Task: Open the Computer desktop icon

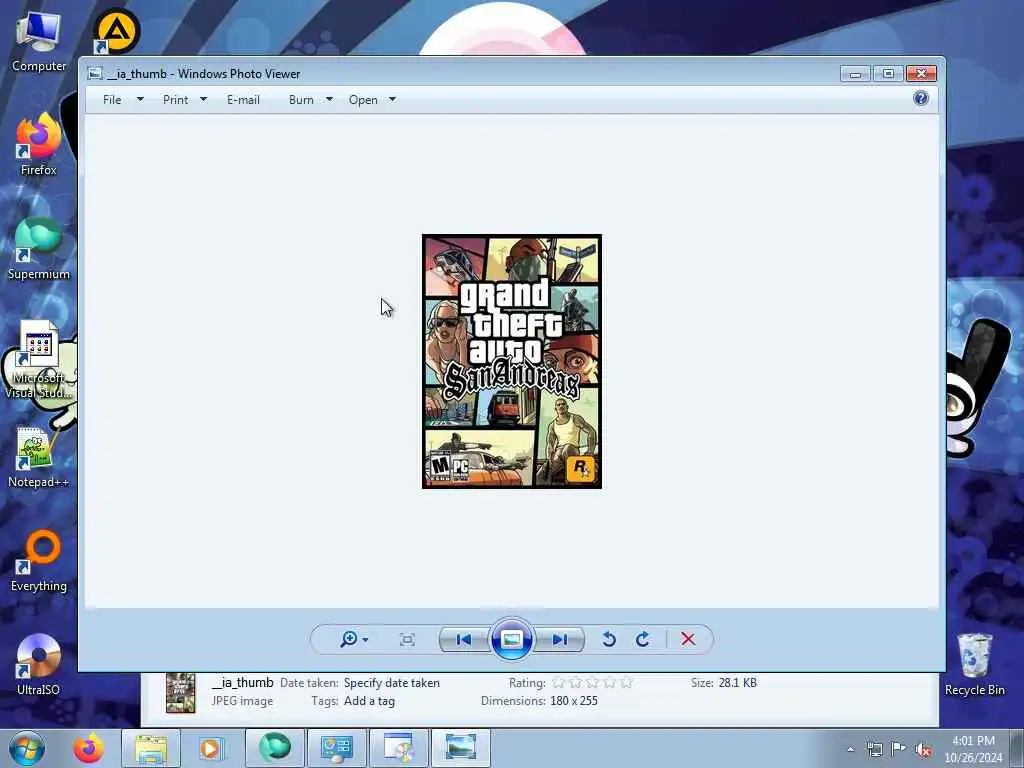Action: coord(39,42)
